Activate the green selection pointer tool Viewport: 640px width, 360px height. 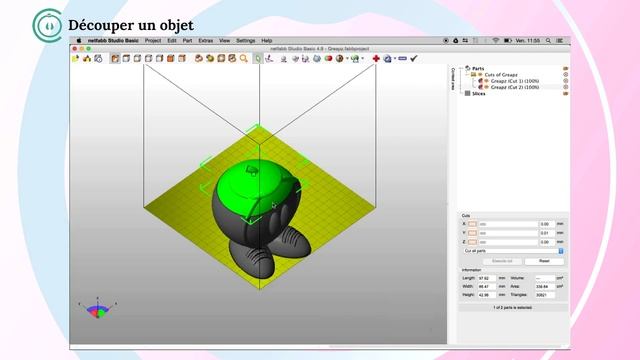(258, 59)
